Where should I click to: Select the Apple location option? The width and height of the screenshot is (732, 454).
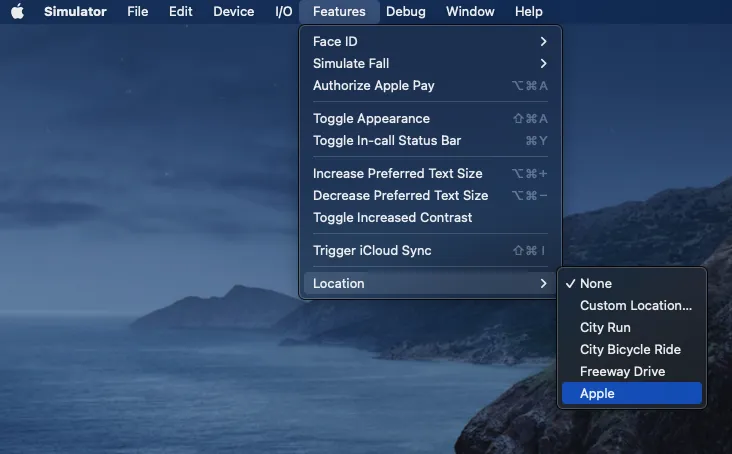point(632,393)
